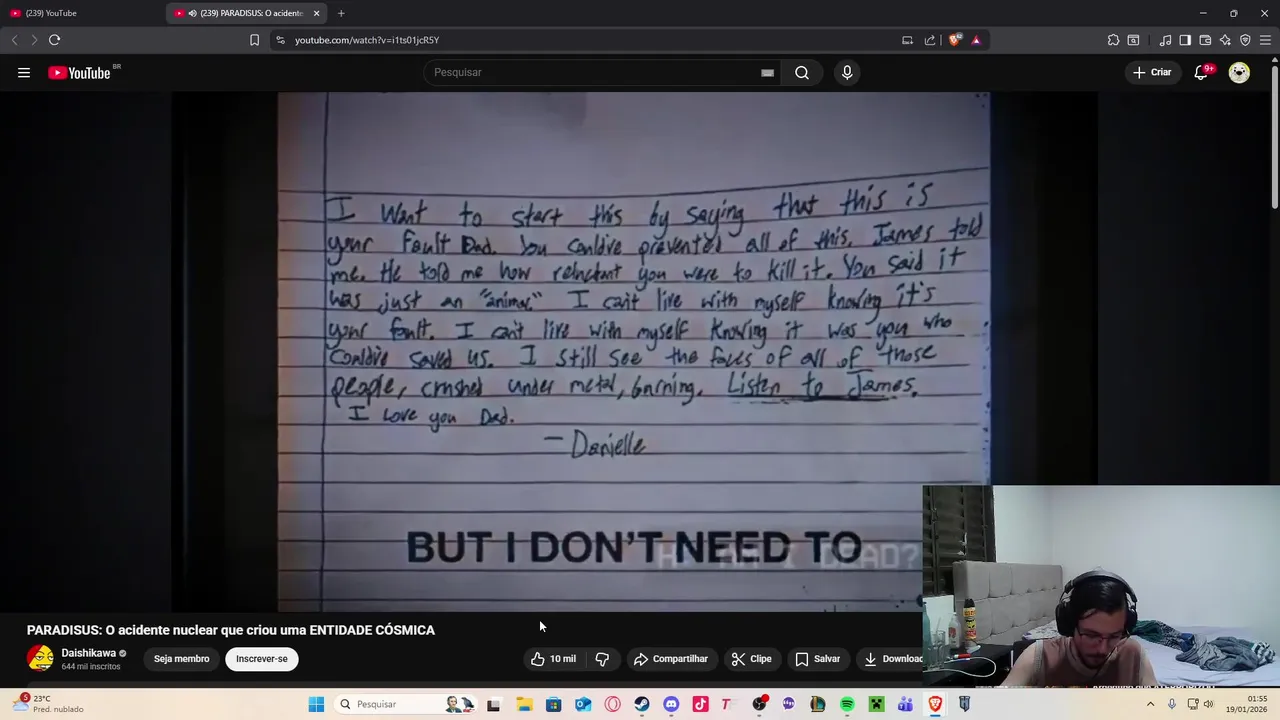This screenshot has width=1280, height=720.
Task: Open the music note media control icon
Action: (1165, 40)
